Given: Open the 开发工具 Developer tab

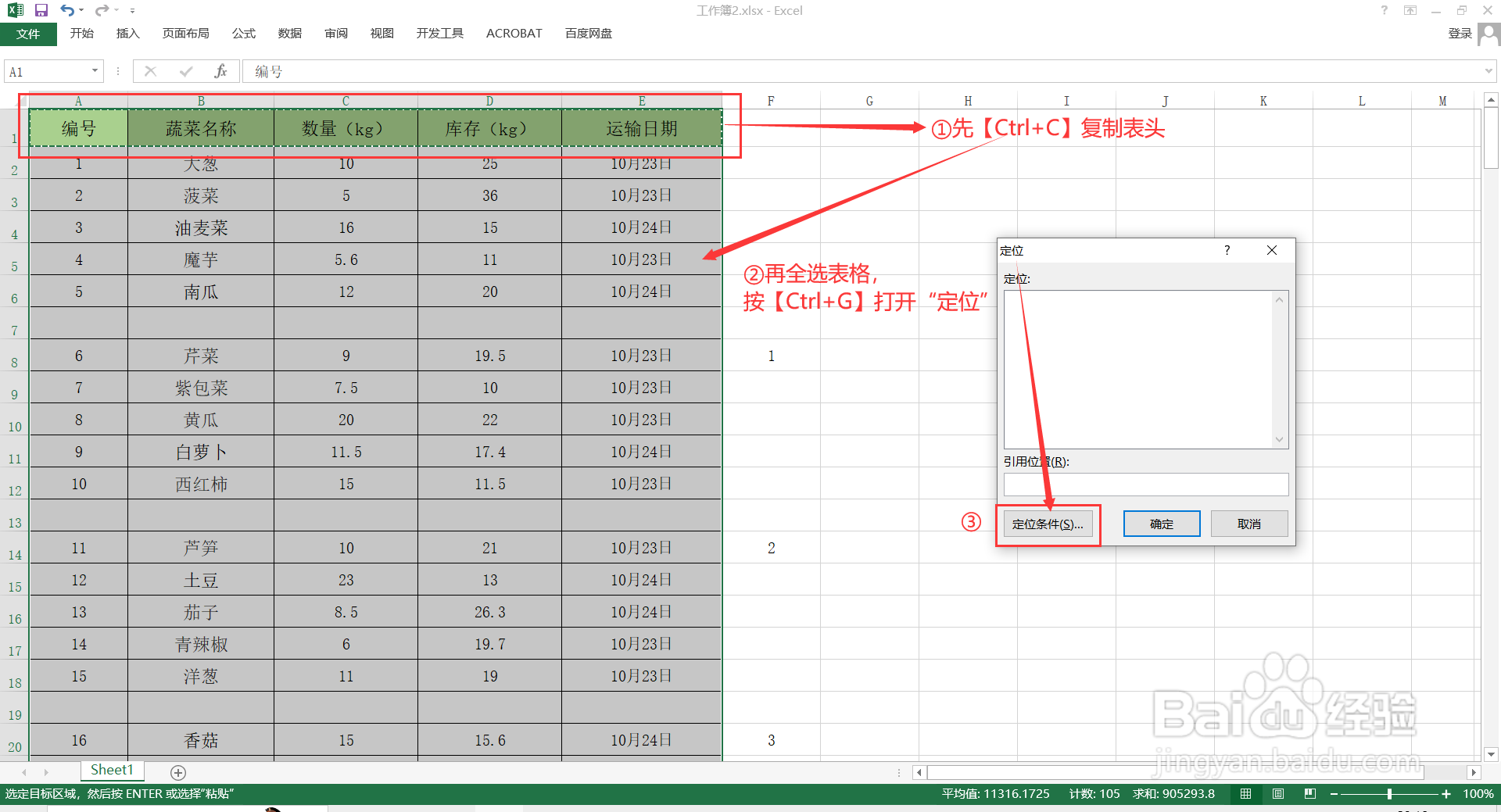Looking at the screenshot, I should click(440, 34).
